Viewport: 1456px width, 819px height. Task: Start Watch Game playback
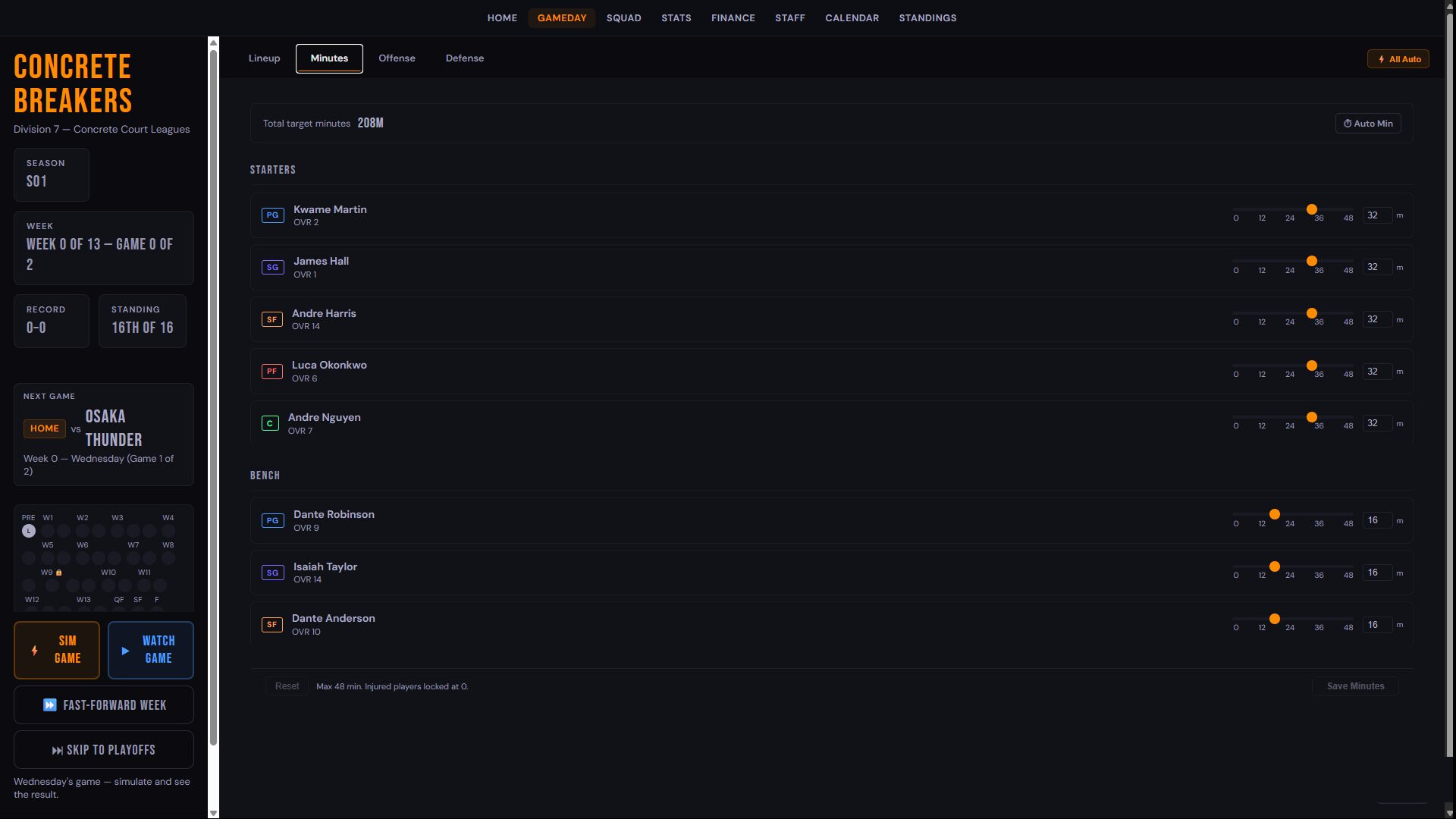click(x=151, y=650)
